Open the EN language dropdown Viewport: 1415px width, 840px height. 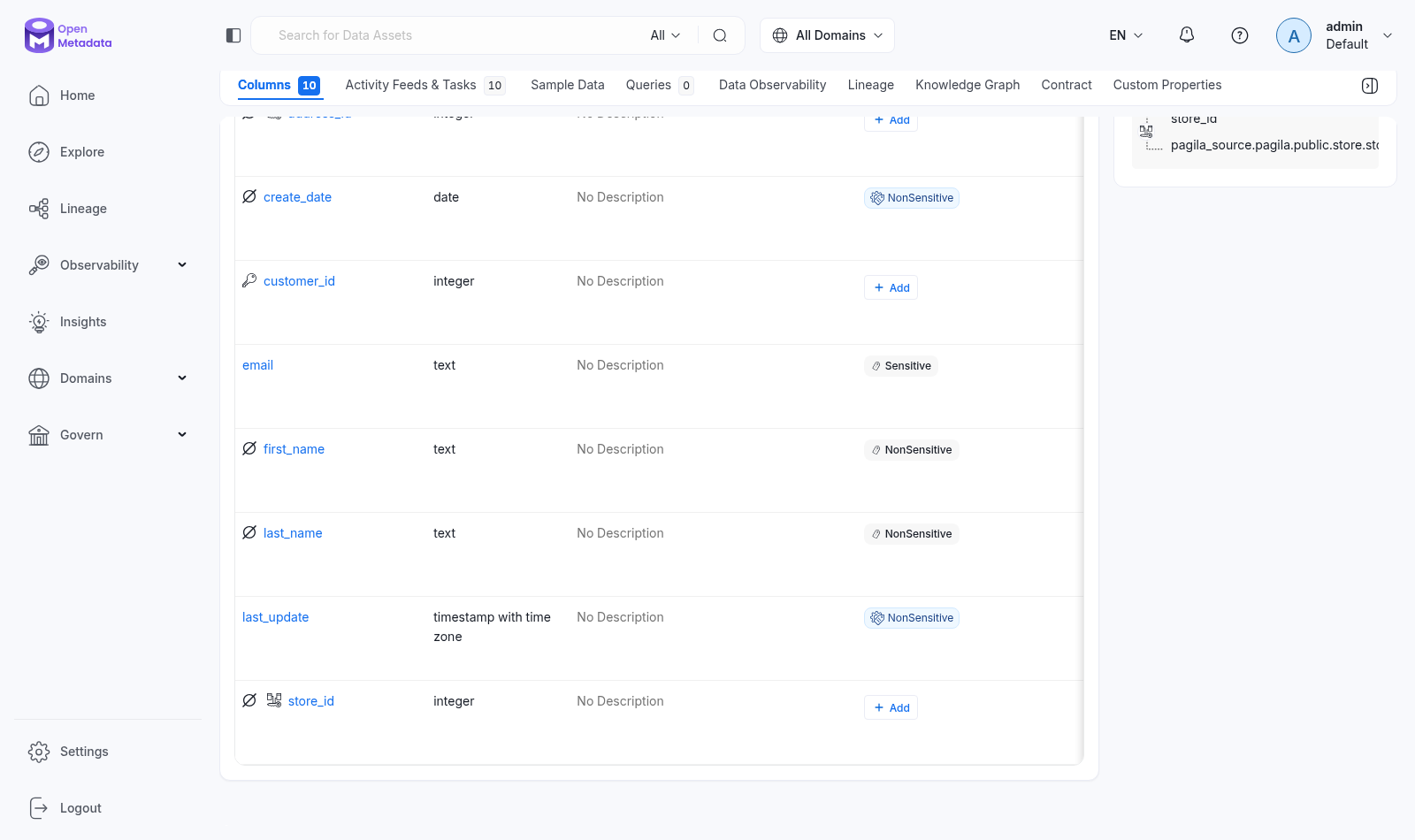(1126, 35)
